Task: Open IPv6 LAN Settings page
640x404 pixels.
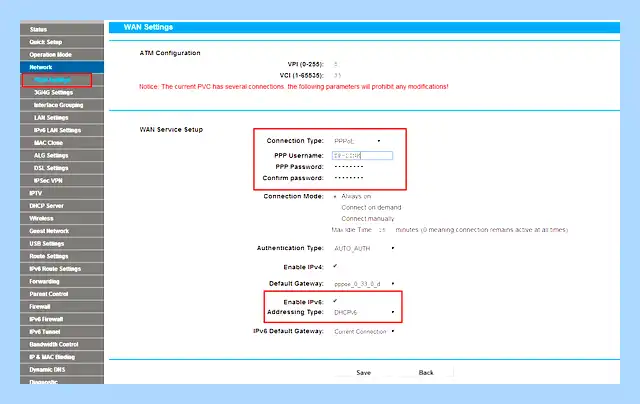Action: tap(62, 130)
